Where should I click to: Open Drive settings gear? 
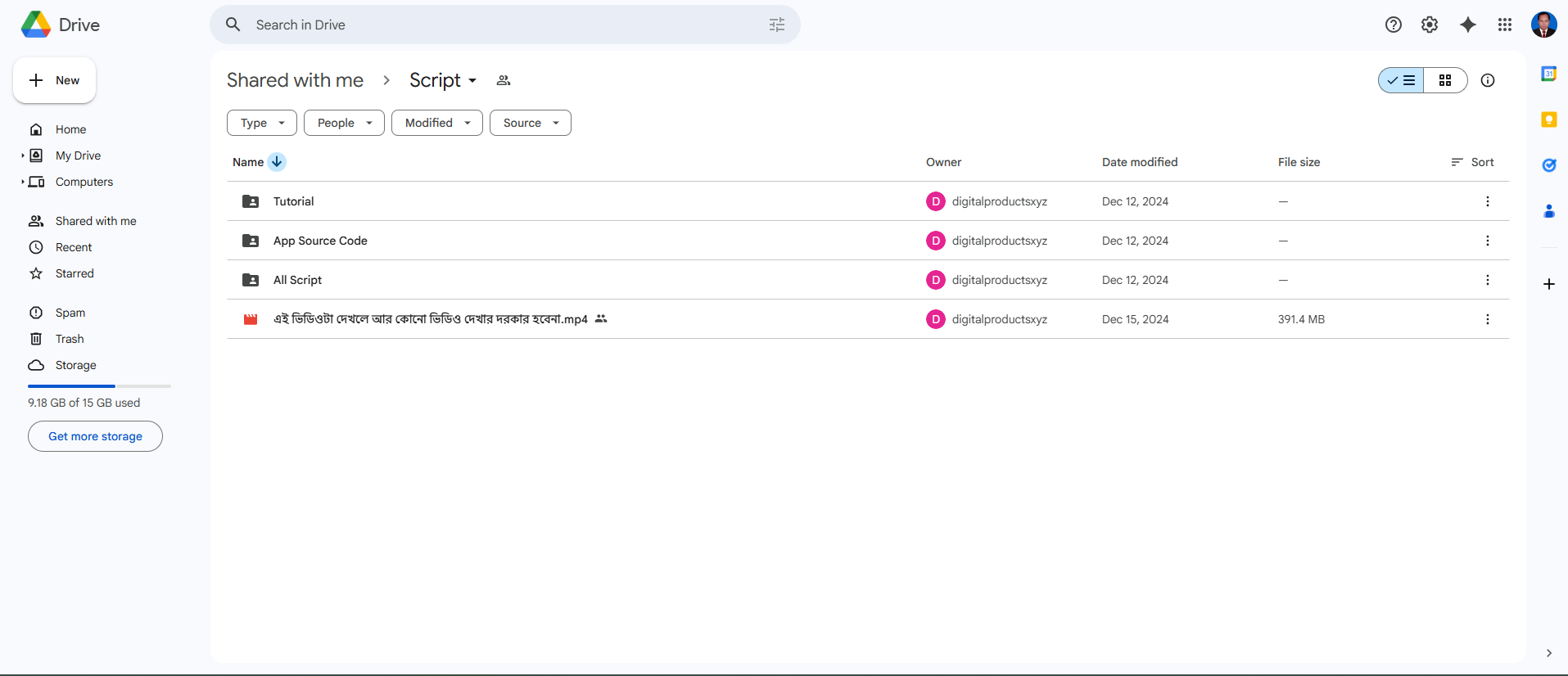pyautogui.click(x=1429, y=25)
